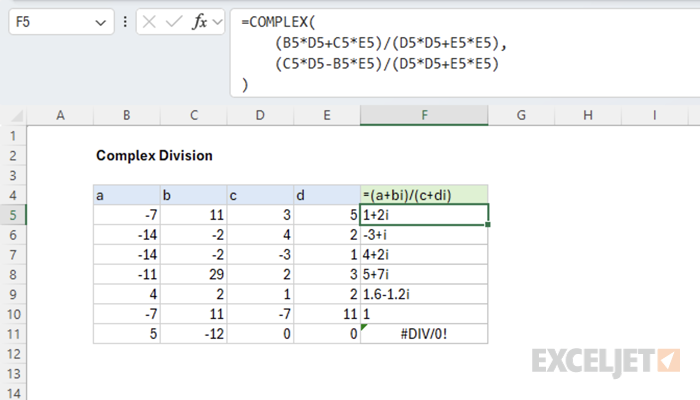Viewport: 700px width, 400px height.
Task: Click the "Complex Division" title cell
Action: (x=154, y=155)
